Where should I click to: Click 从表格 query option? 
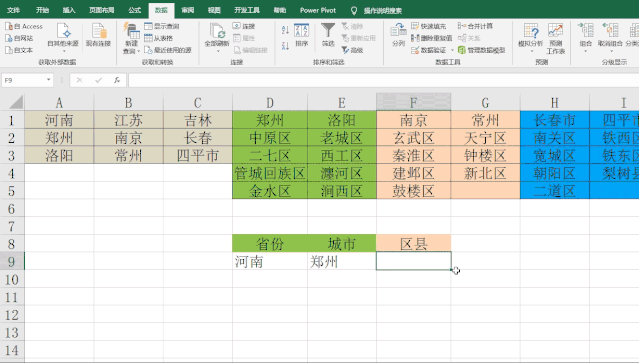tap(159, 38)
